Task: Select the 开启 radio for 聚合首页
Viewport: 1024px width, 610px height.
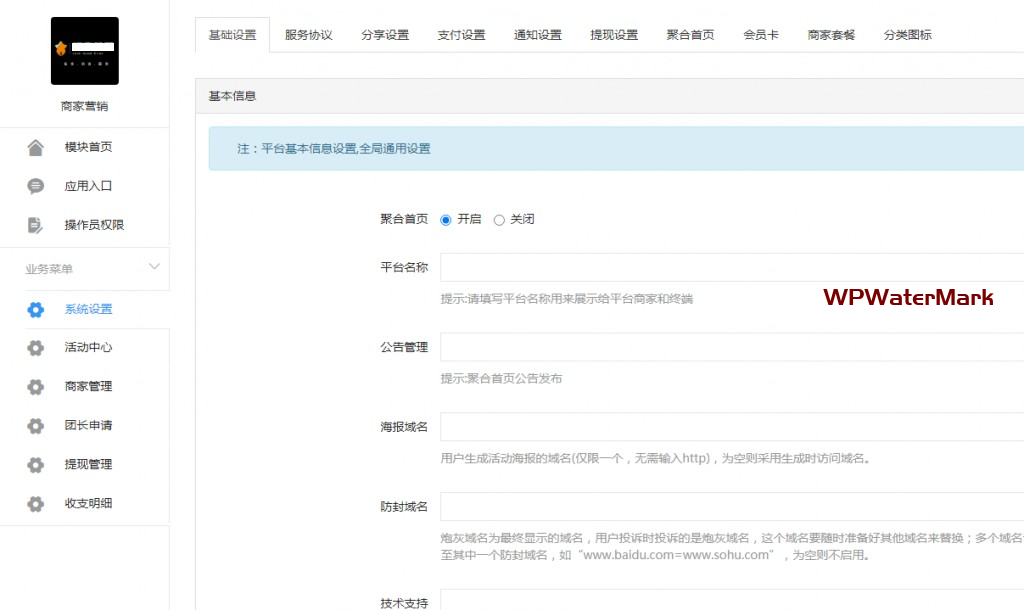Action: [446, 220]
